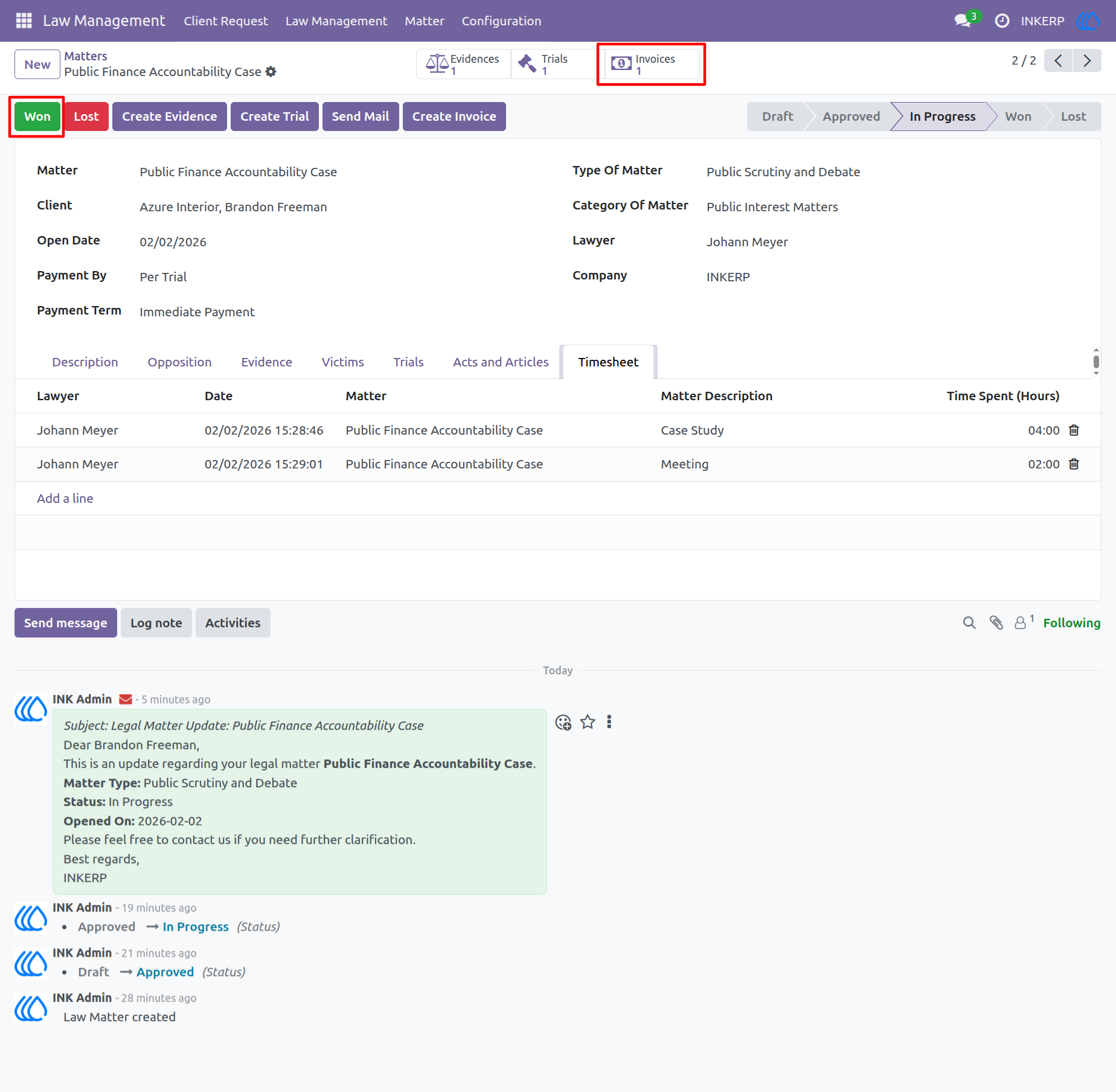Add a reaction to the email message
This screenshot has height=1092, width=1116.
click(563, 722)
